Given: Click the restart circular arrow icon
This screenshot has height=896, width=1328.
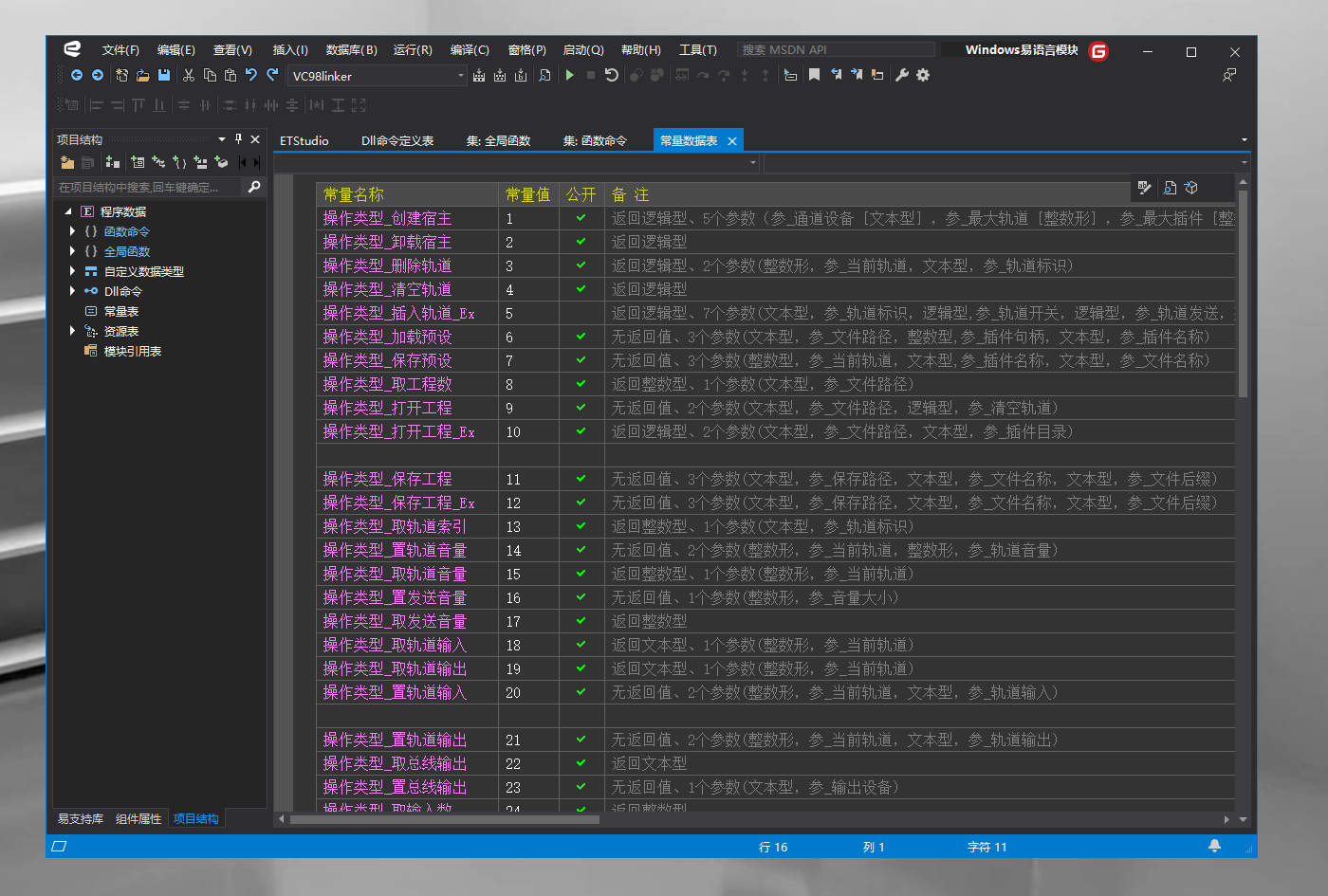Looking at the screenshot, I should 612,75.
